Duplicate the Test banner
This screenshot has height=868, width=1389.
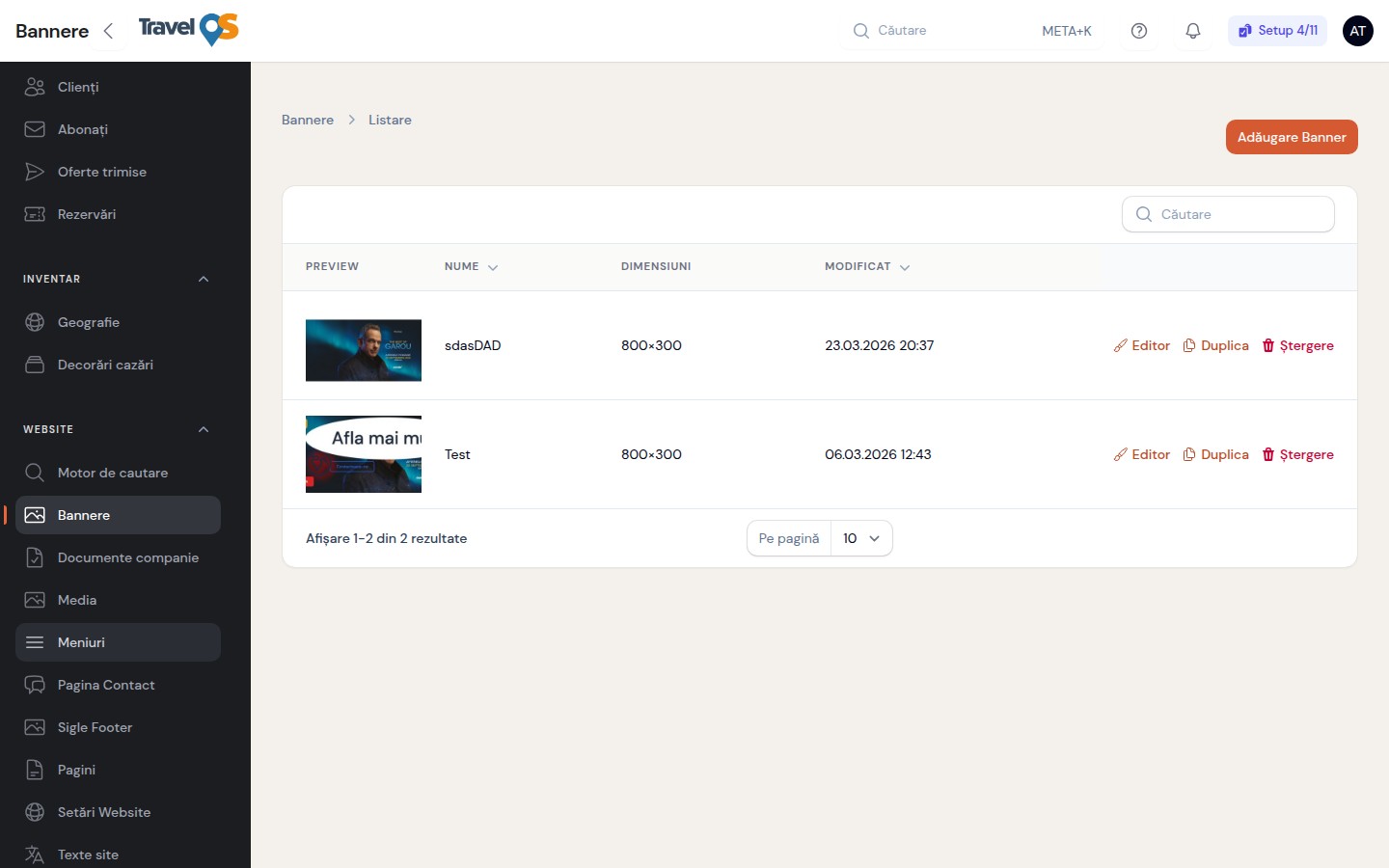pos(1215,454)
